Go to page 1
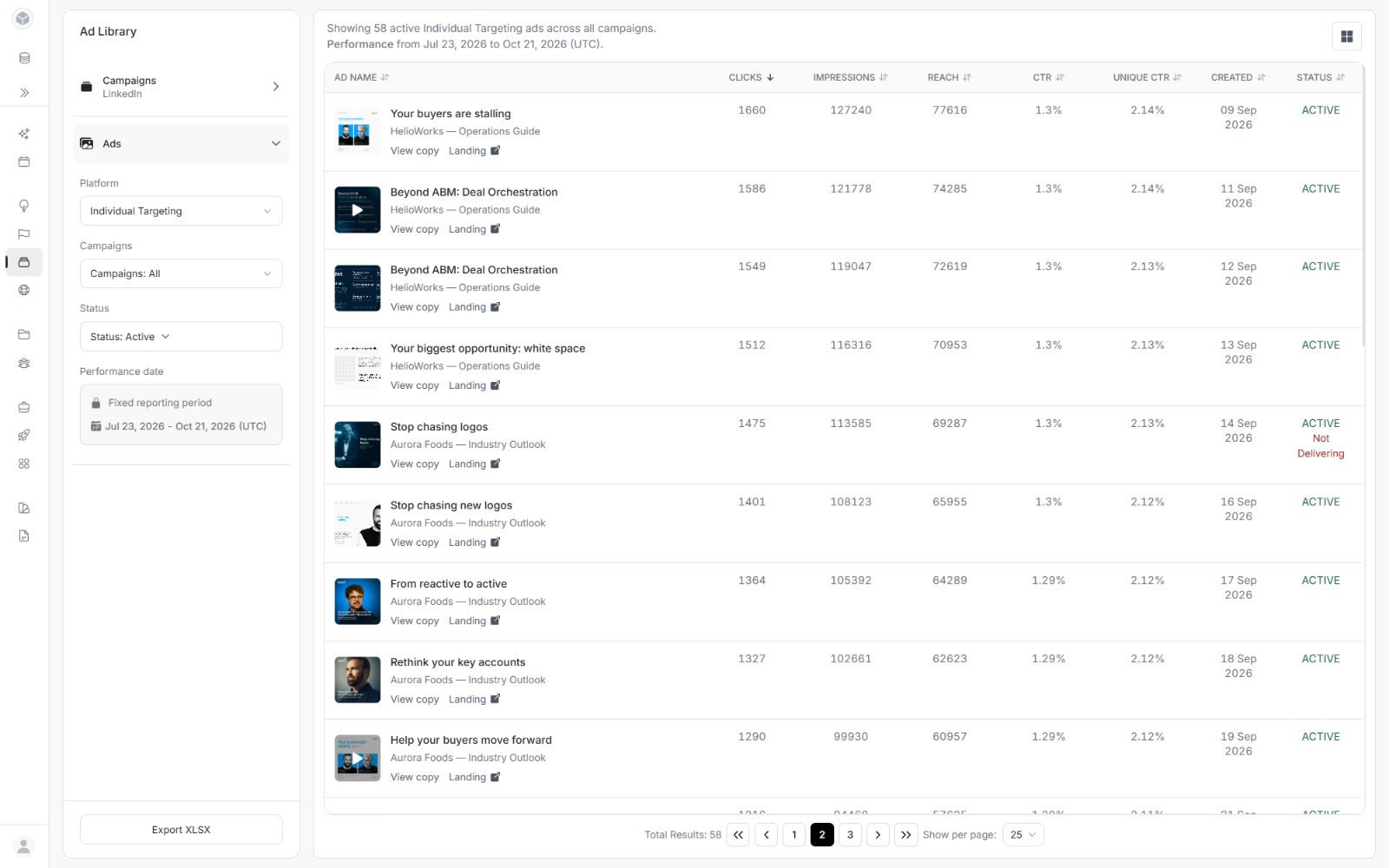This screenshot has height=868, width=1389. point(793,835)
